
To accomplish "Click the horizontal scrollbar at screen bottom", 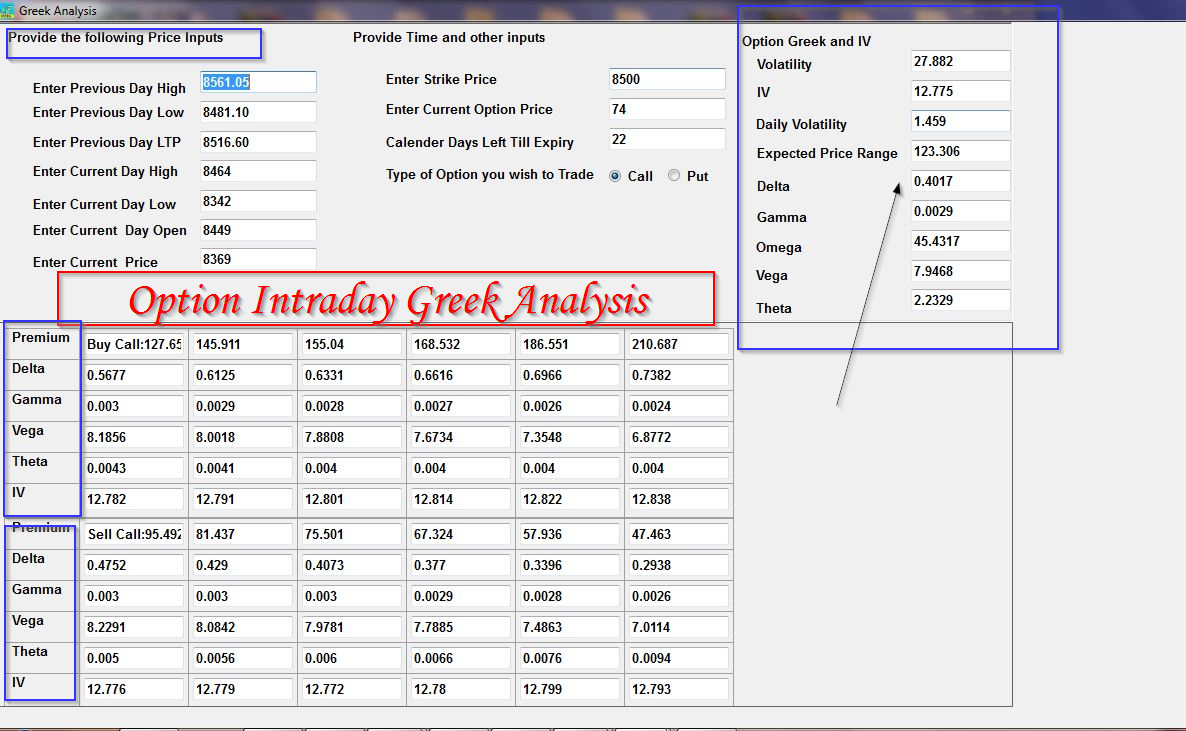I will coord(593,727).
